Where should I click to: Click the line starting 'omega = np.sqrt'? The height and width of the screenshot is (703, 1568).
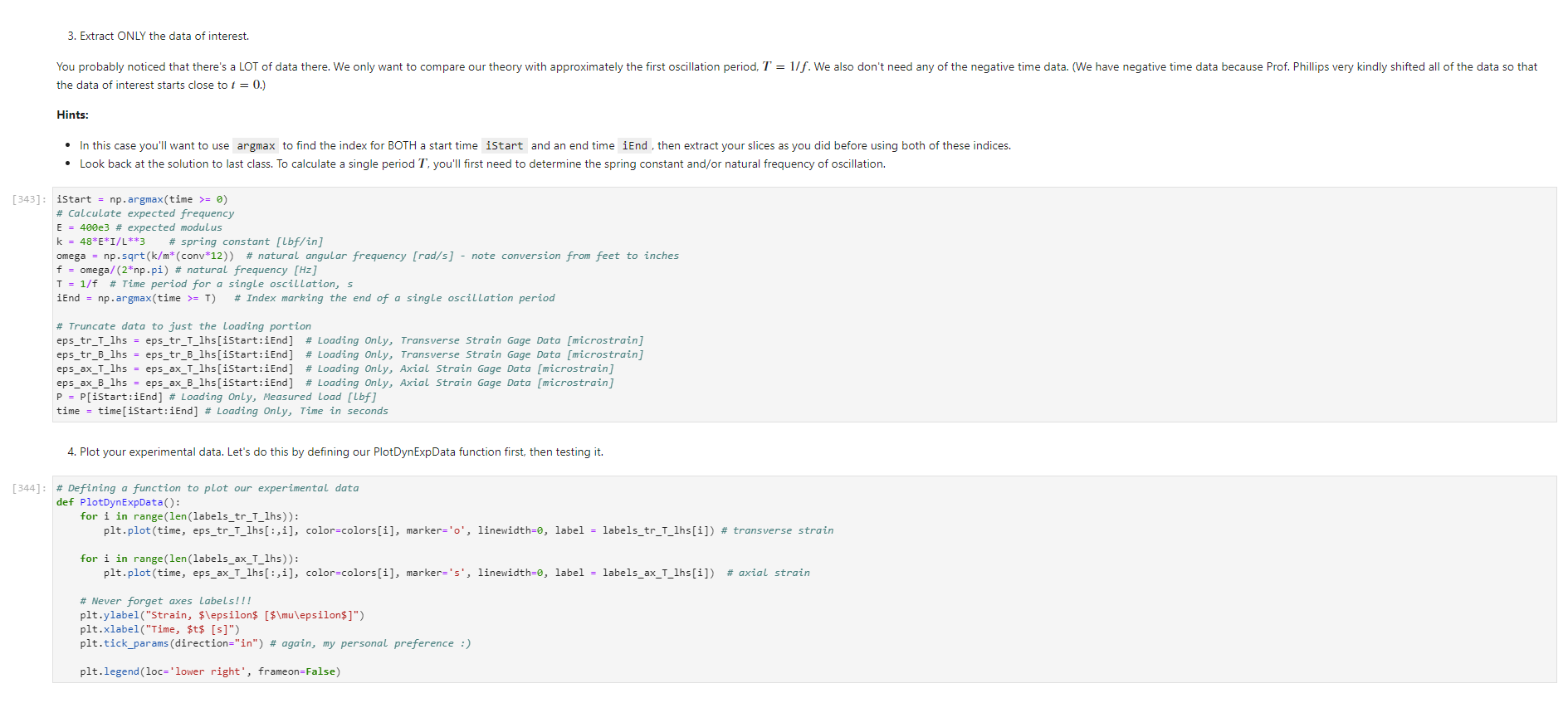click(368, 256)
